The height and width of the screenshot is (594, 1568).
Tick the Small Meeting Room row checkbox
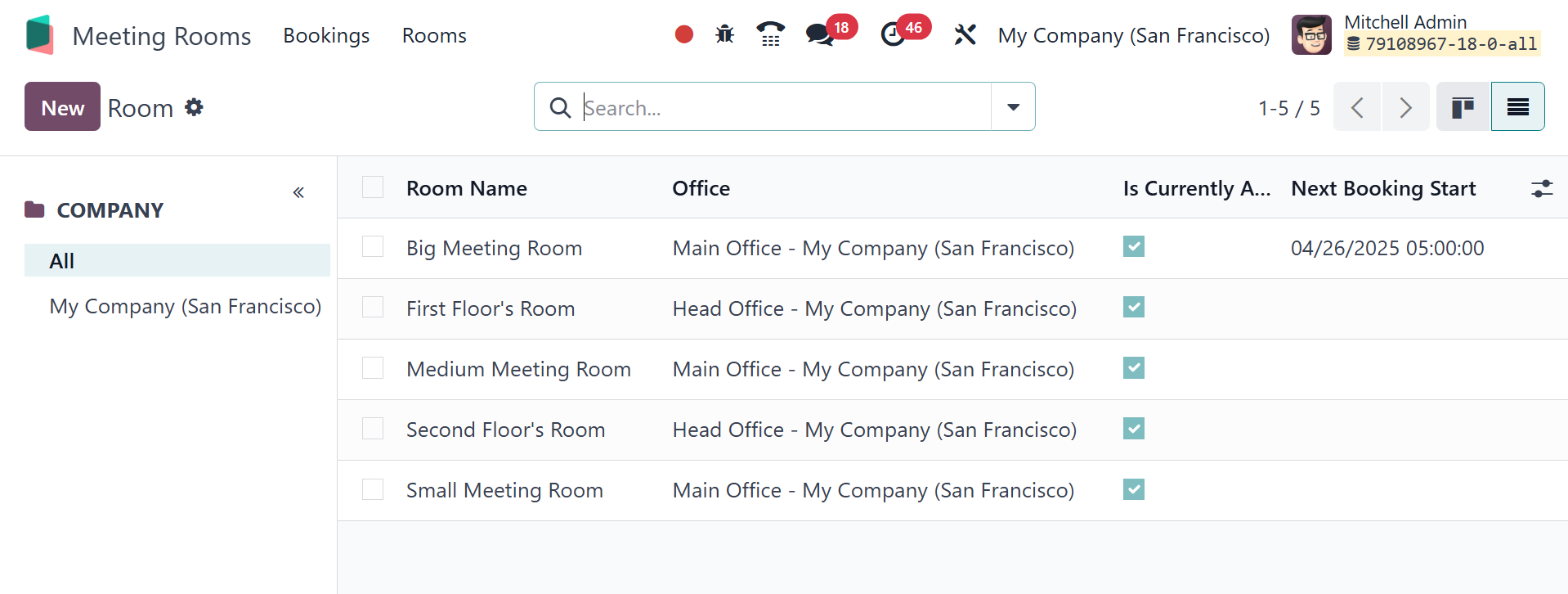[373, 489]
